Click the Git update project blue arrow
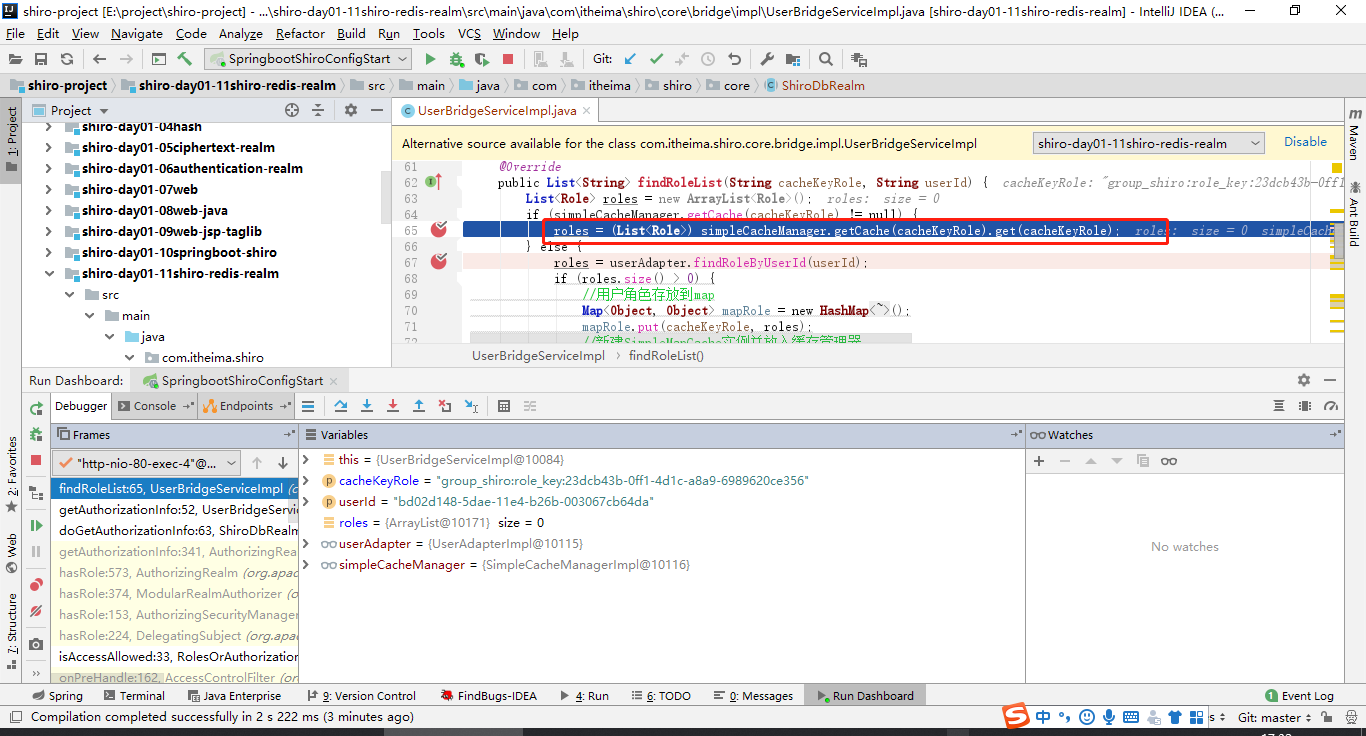1366x736 pixels. (x=630, y=59)
